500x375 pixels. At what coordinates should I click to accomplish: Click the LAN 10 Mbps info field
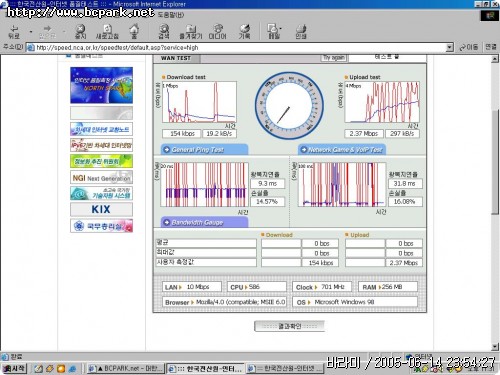point(192,287)
